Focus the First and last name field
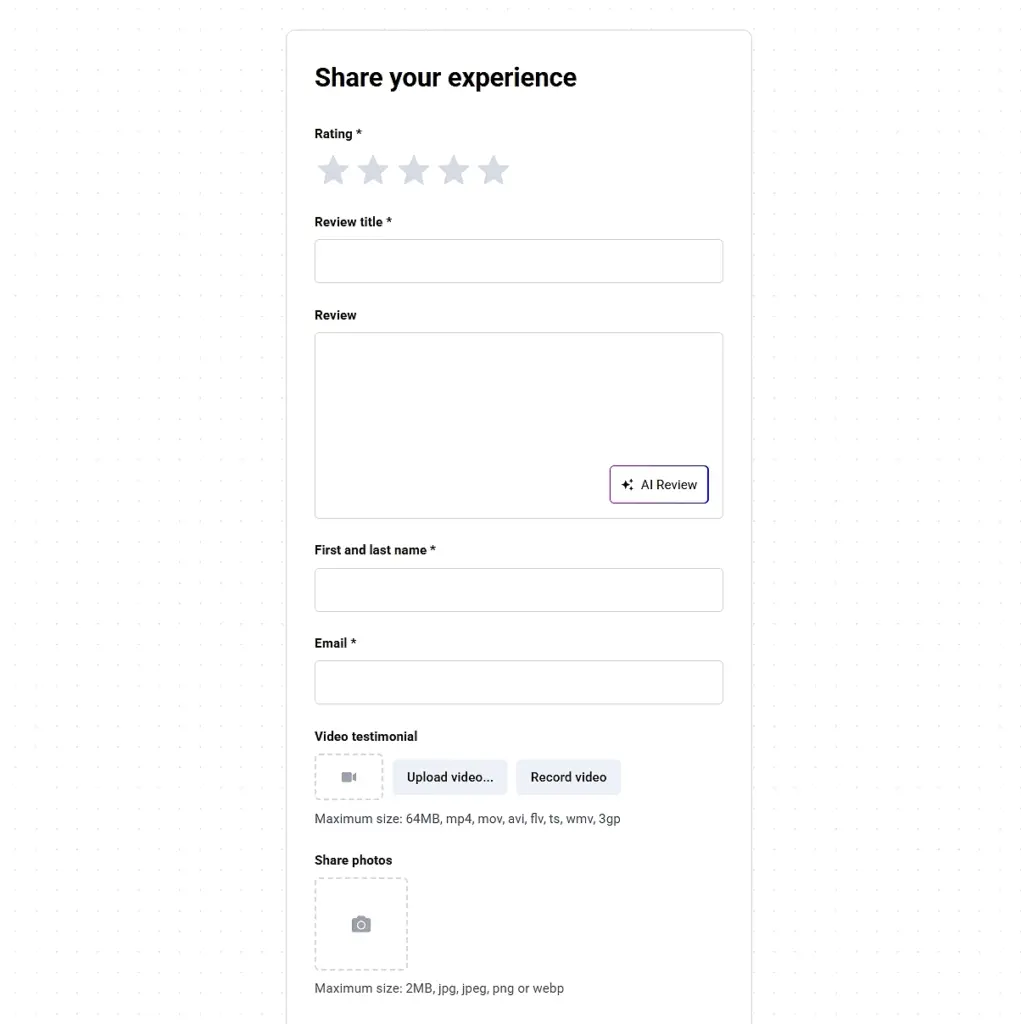The width and height of the screenshot is (1021, 1024). tap(518, 589)
